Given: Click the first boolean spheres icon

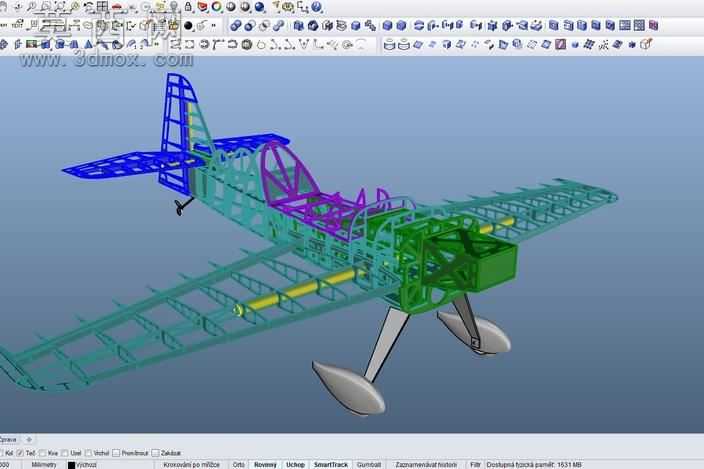Looking at the screenshot, I should click(x=235, y=26).
